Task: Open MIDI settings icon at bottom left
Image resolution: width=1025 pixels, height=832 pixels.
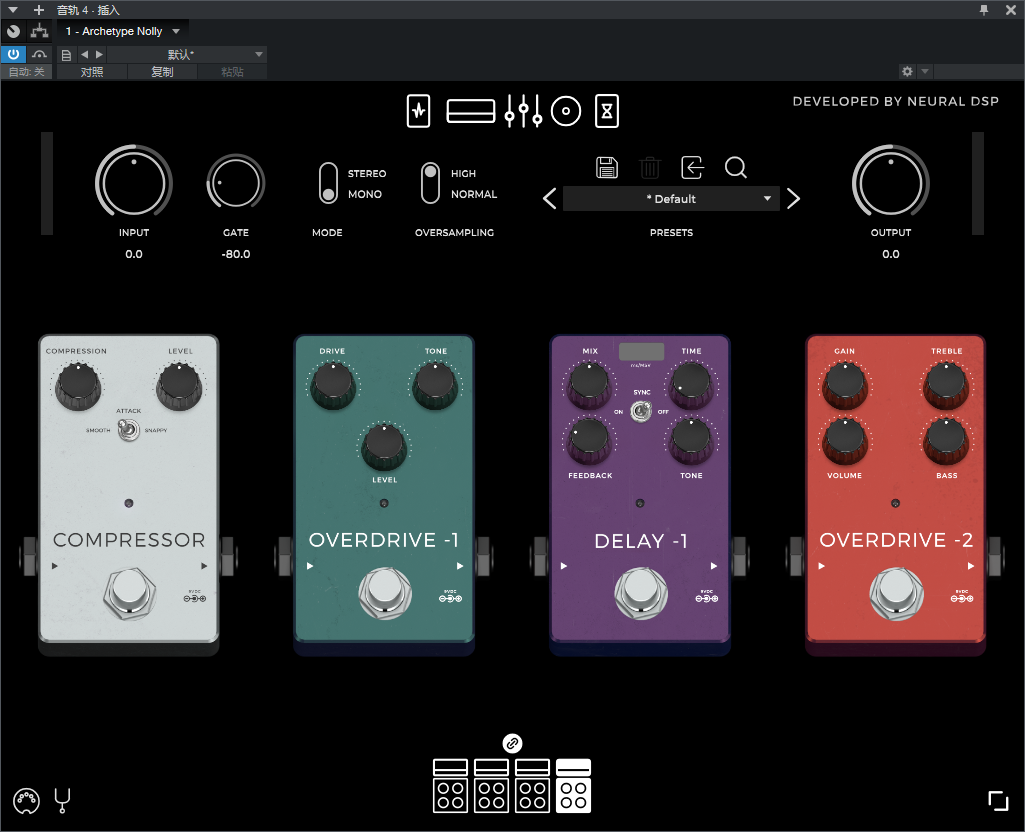Action: pos(26,801)
